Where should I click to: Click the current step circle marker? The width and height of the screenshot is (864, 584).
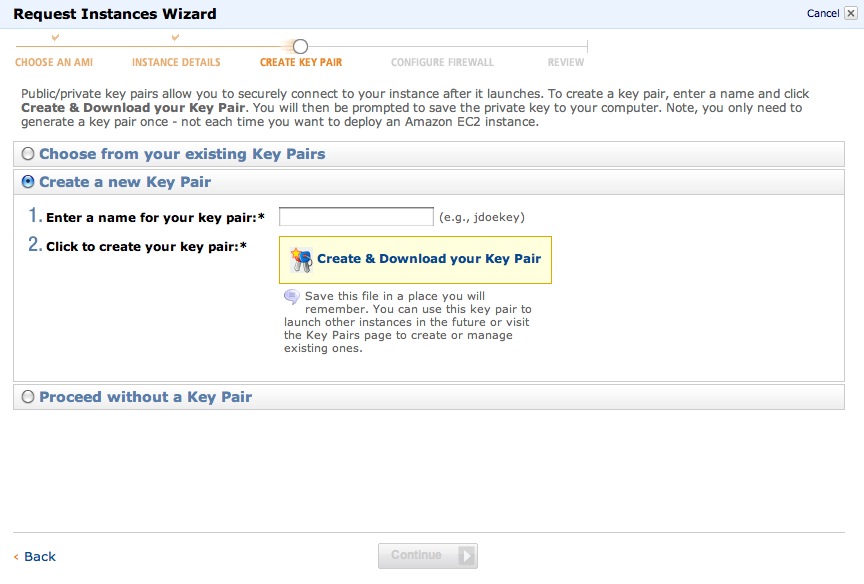click(x=300, y=46)
